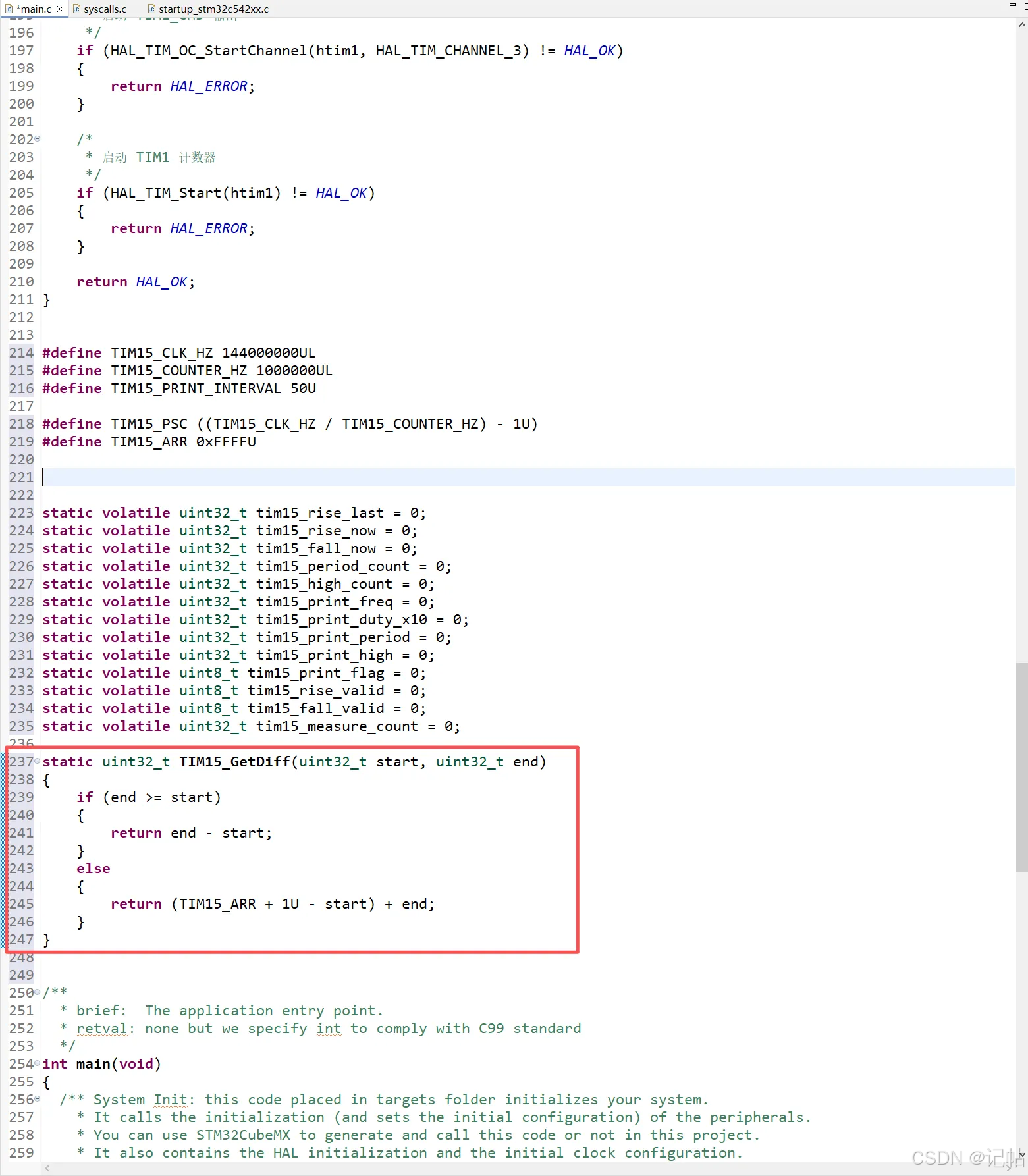Image resolution: width=1028 pixels, height=1176 pixels.
Task: Click HAL_TIM_Start call on line 205
Action: (x=166, y=193)
